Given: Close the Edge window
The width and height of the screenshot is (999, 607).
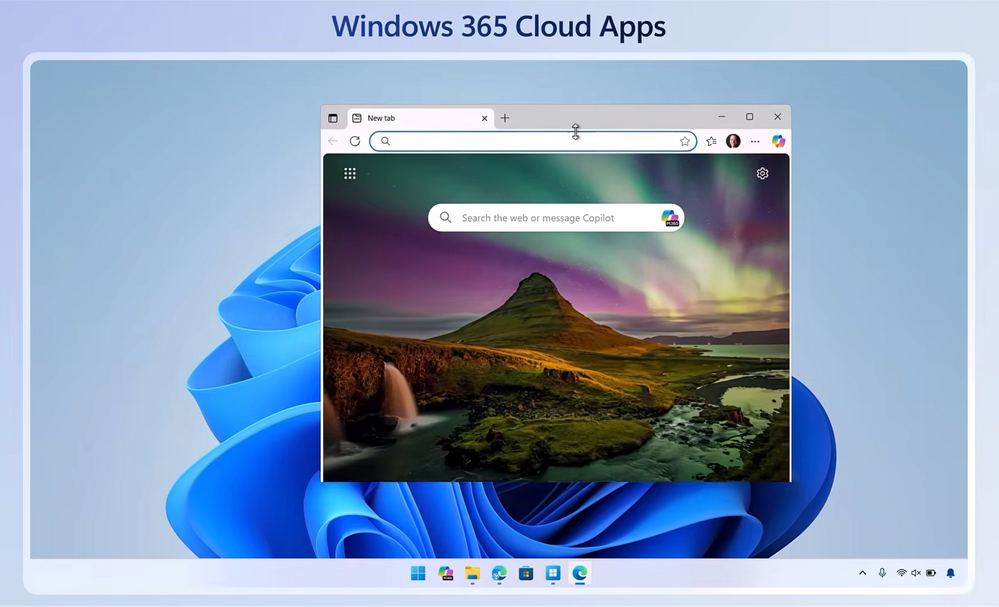Looking at the screenshot, I should pyautogui.click(x=777, y=117).
